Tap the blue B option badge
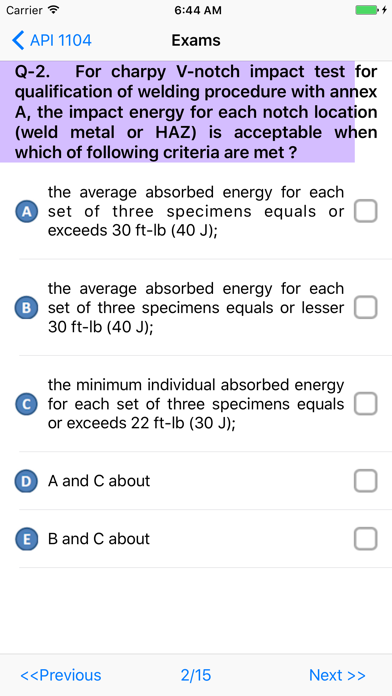This screenshot has height=696, width=392. point(26,308)
